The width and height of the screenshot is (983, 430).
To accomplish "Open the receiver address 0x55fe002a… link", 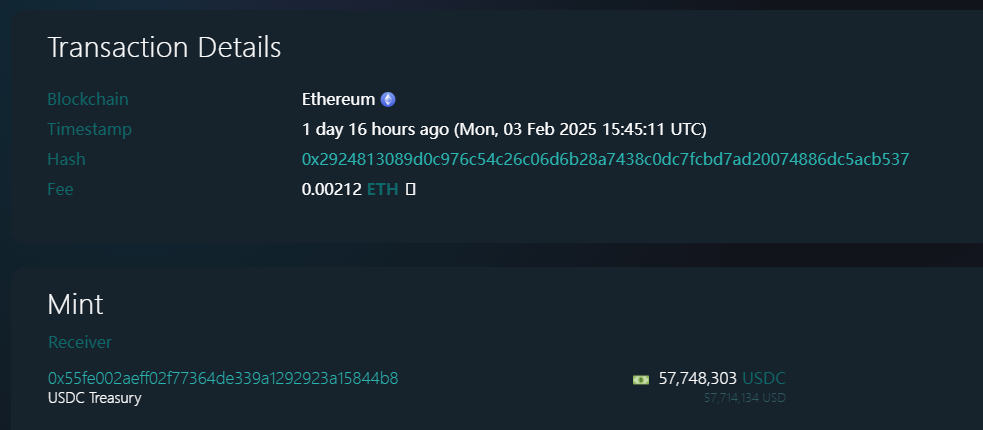I will [223, 379].
